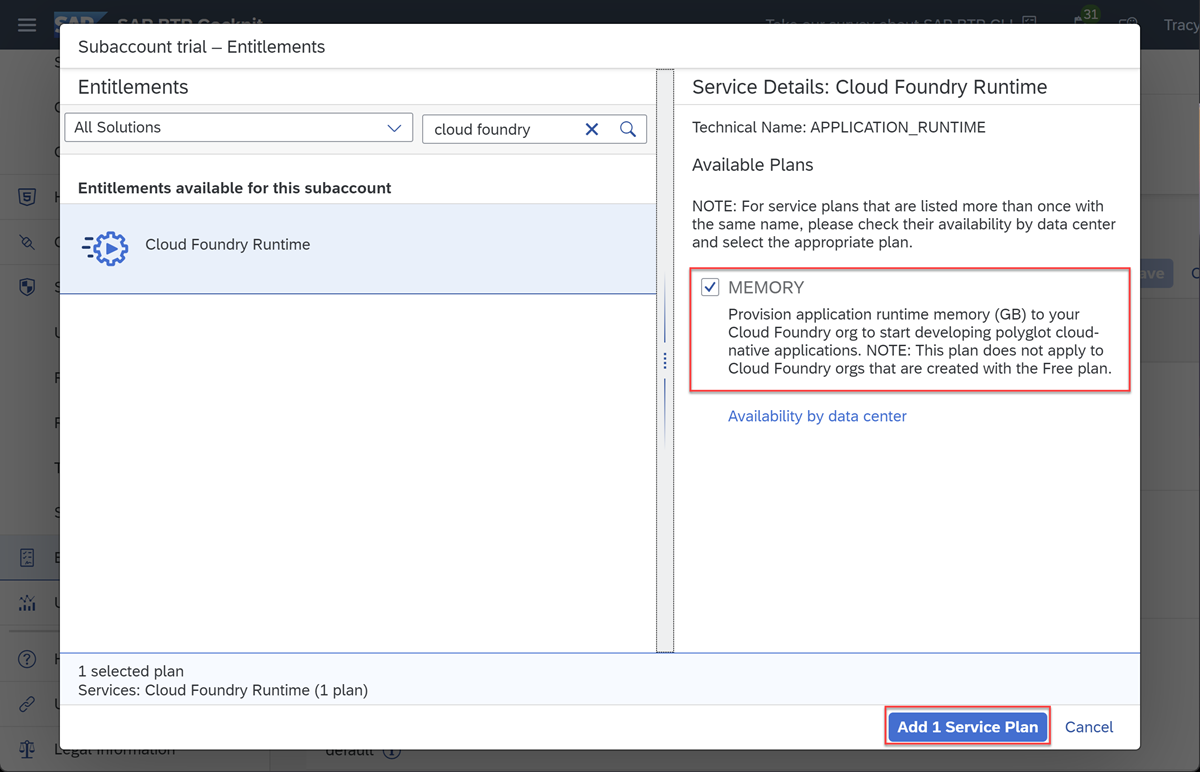
Task: Check the MEMORY plan checkbox
Action: [x=710, y=287]
